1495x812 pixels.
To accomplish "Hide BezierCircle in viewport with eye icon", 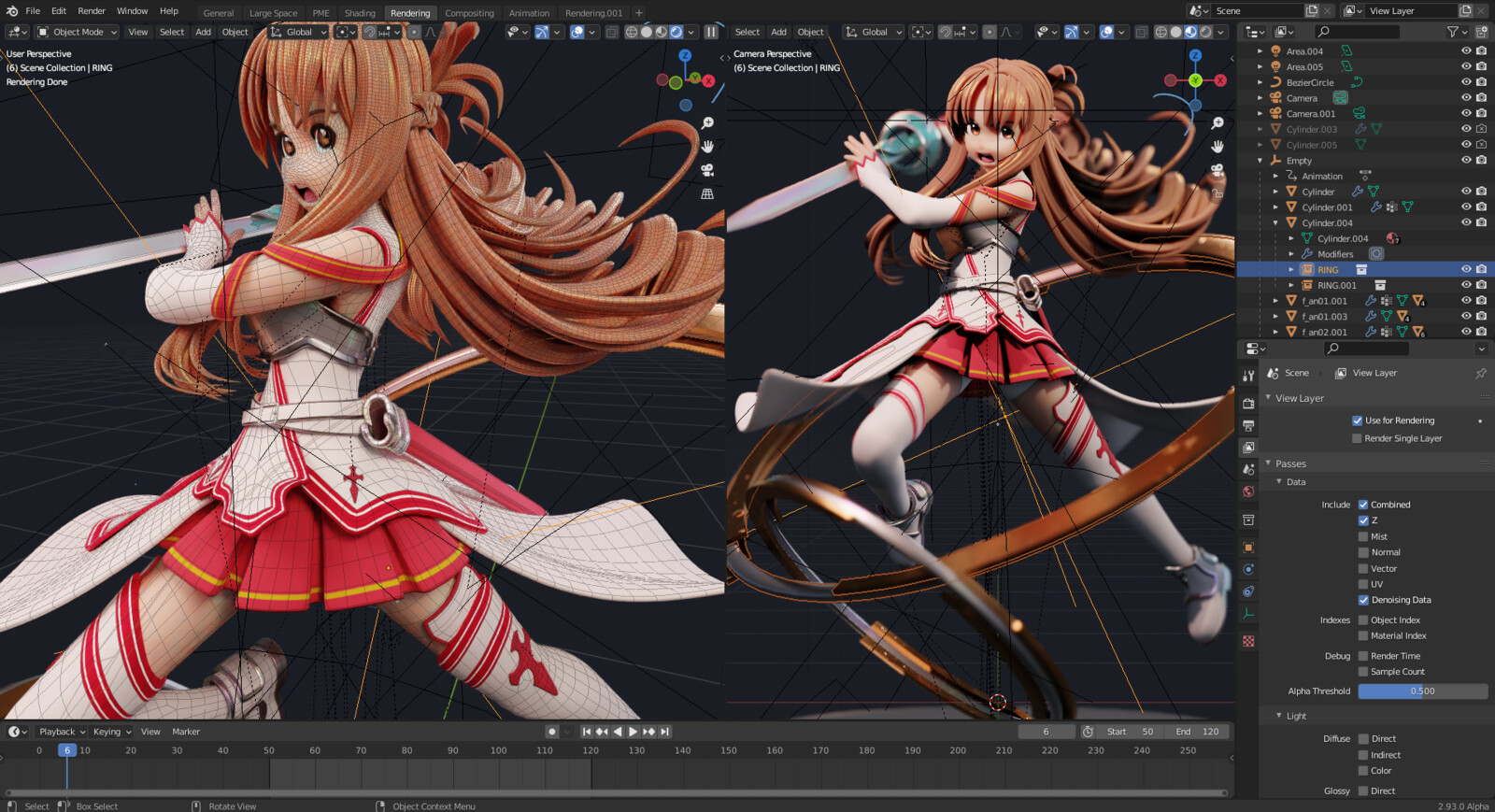I will click(1466, 82).
